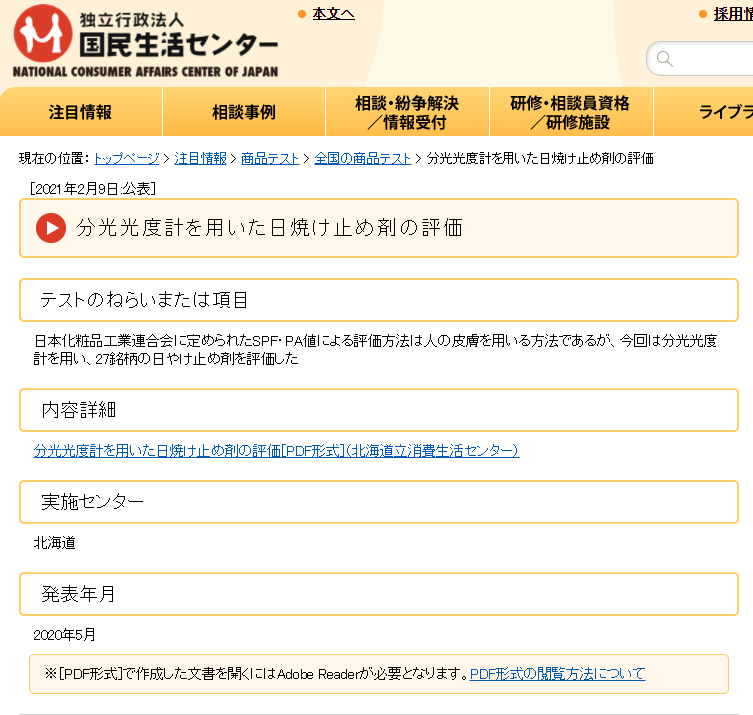Click the 2020年5月 date text
Viewport: 753px width, 715px height.
64,635
